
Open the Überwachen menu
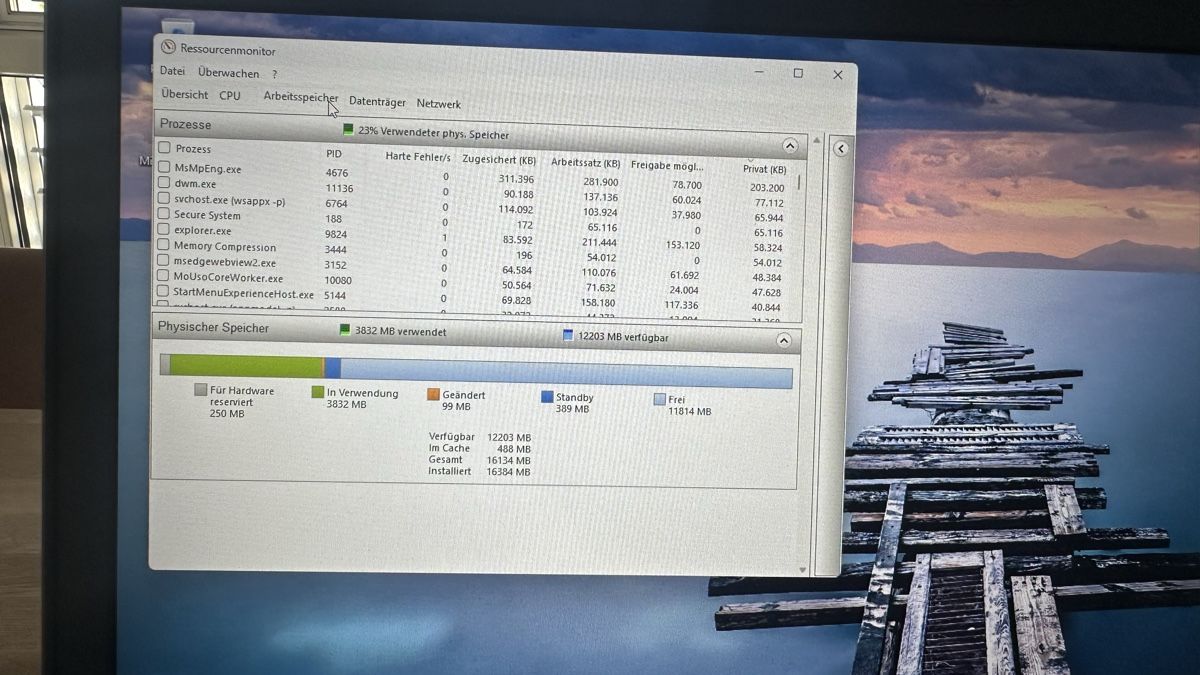coord(228,73)
